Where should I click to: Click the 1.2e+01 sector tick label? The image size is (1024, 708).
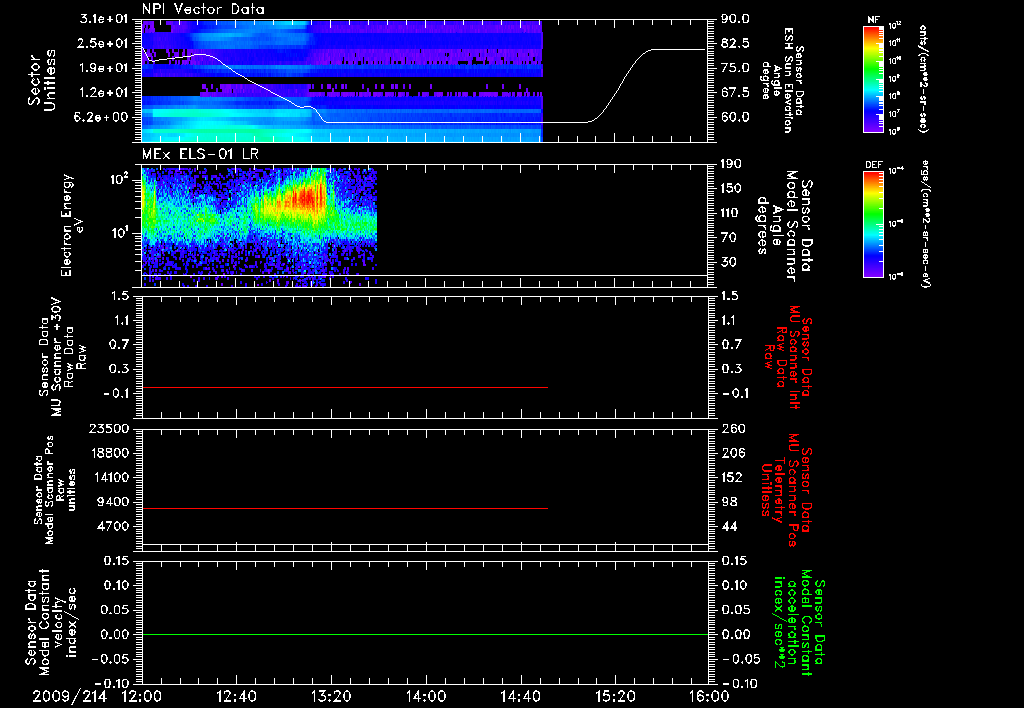103,93
